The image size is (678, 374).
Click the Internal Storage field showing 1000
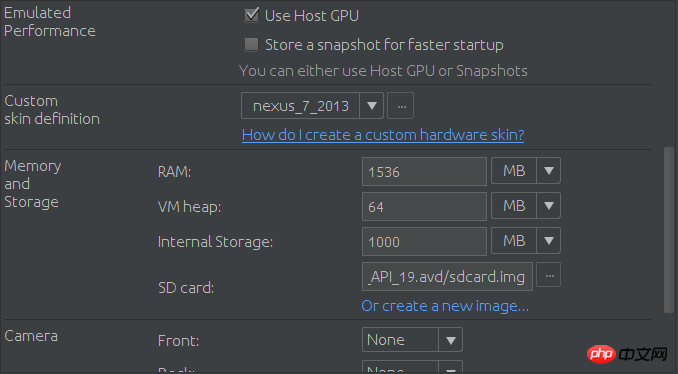[x=424, y=242]
